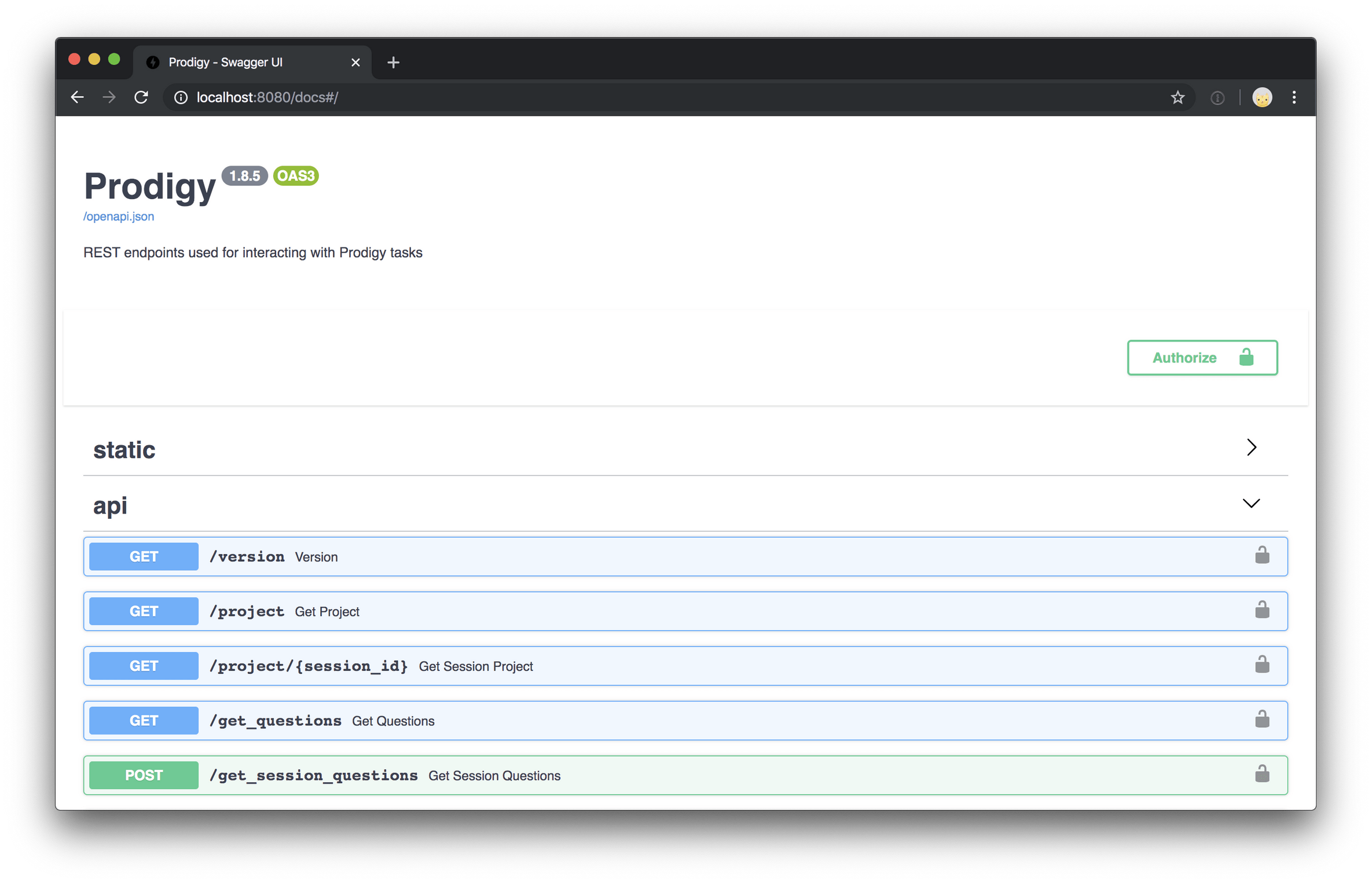
Task: Click the browser profile avatar
Action: [1262, 97]
